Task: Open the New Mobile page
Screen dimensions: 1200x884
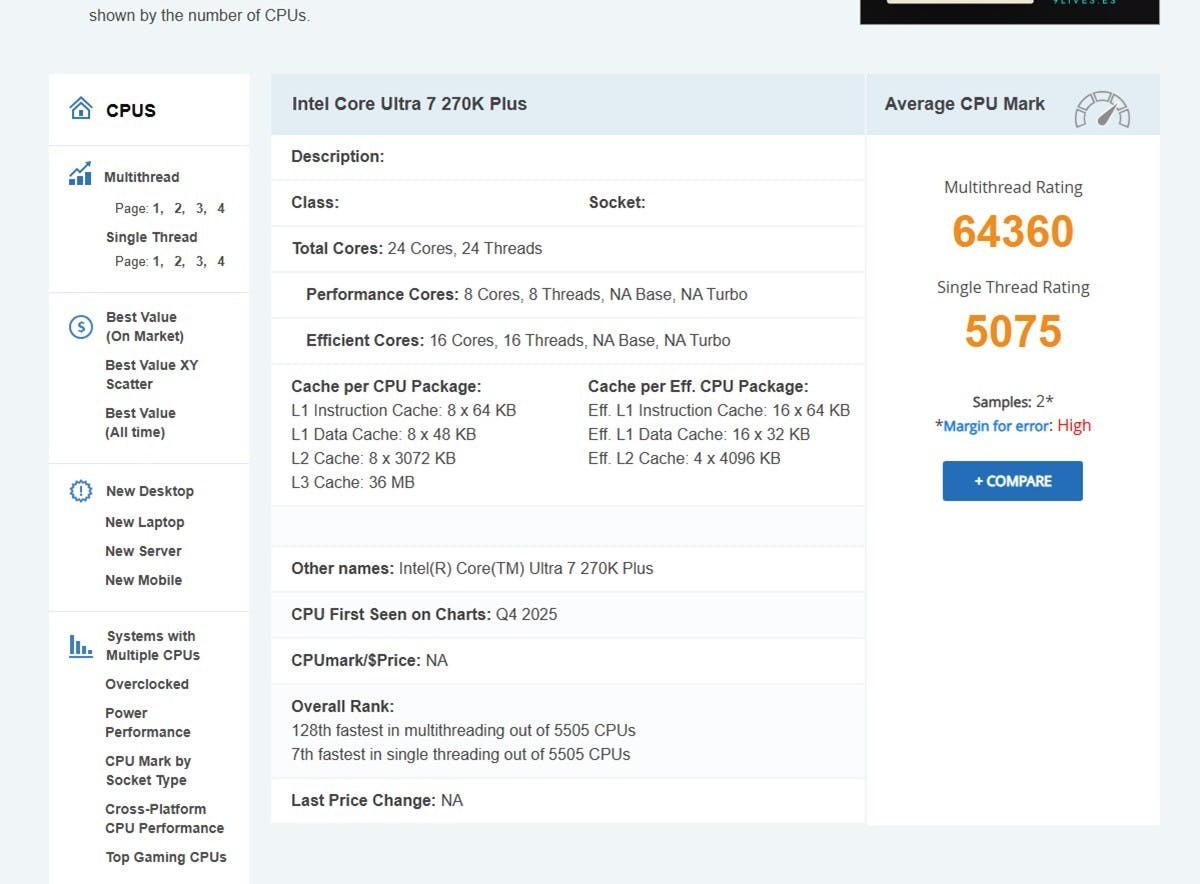Action: (143, 580)
